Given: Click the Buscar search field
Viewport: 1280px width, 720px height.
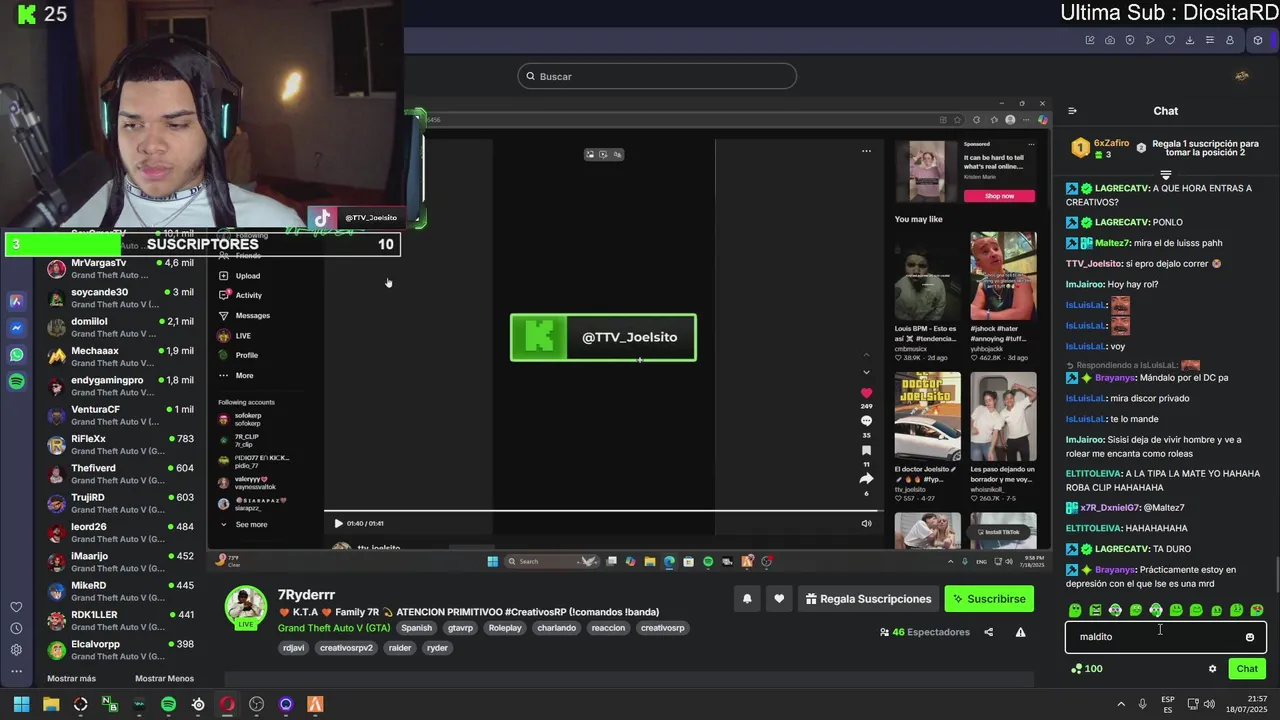Looking at the screenshot, I should coord(657,76).
